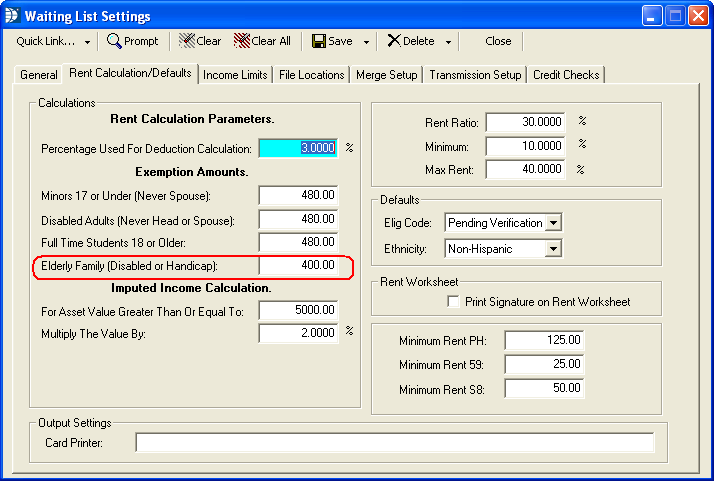Select the Rent Calculation/Defaults tab
Image resolution: width=714 pixels, height=481 pixels.
click(x=130, y=73)
